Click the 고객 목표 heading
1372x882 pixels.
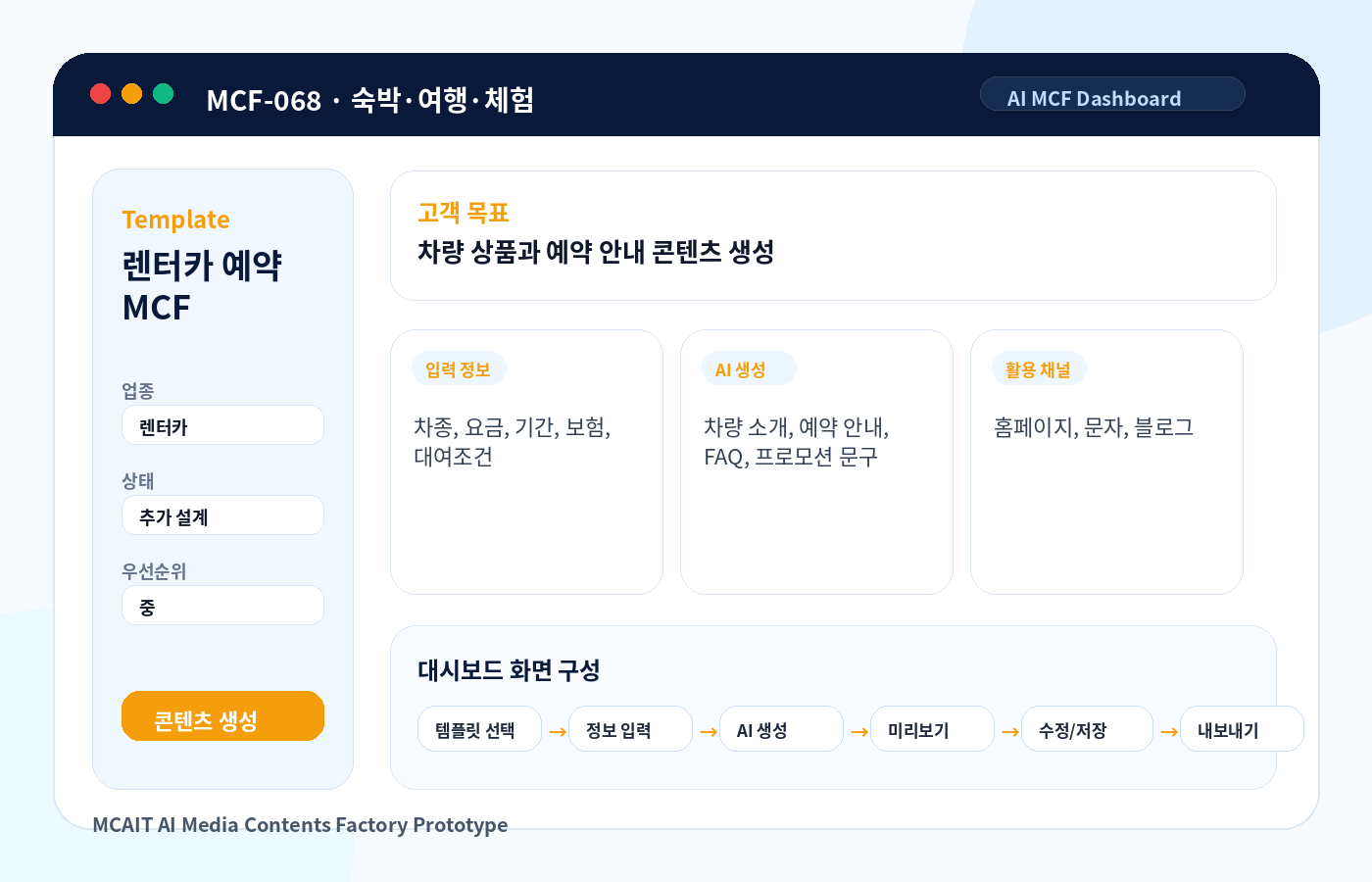click(x=464, y=213)
